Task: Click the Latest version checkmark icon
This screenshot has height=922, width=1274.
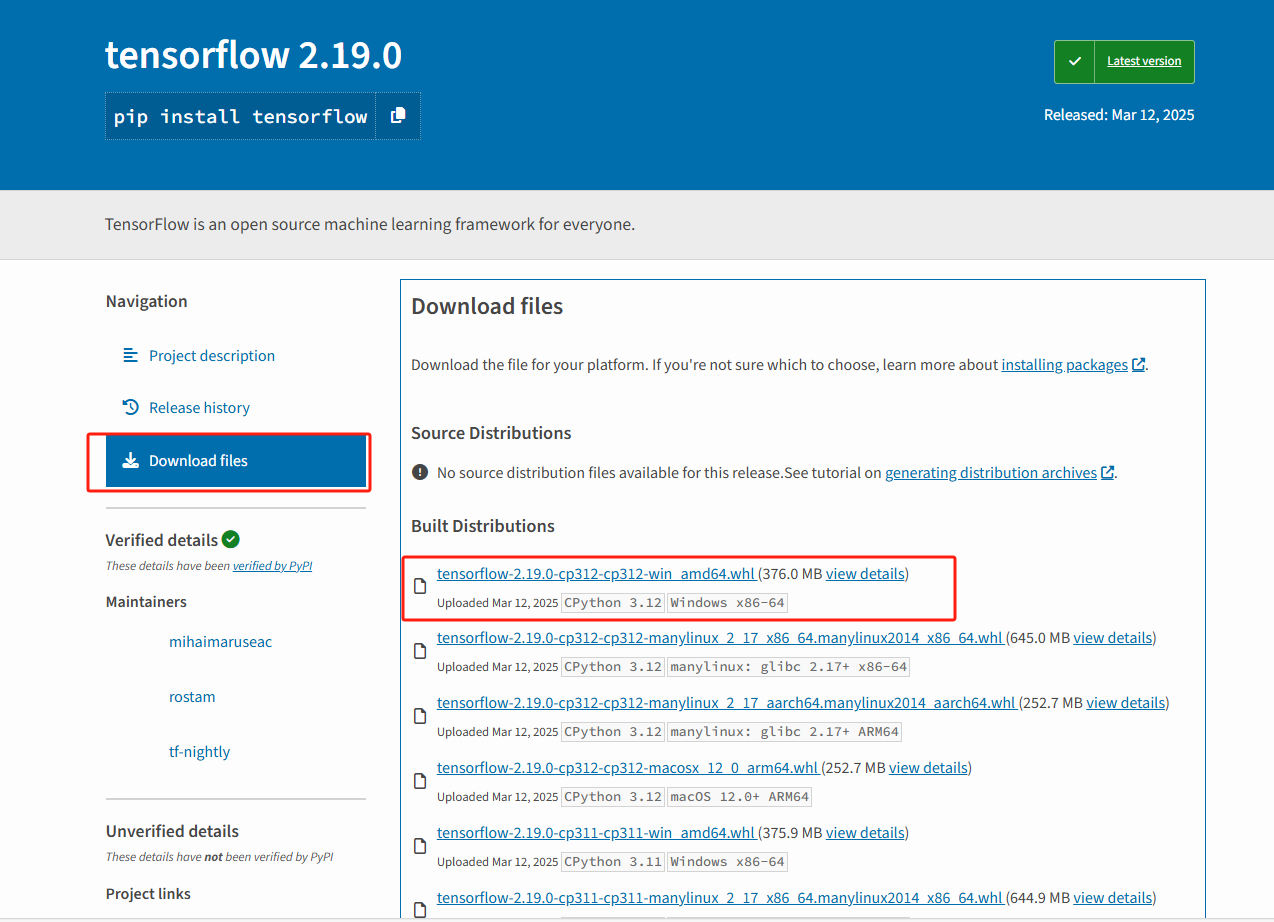Action: click(1074, 61)
